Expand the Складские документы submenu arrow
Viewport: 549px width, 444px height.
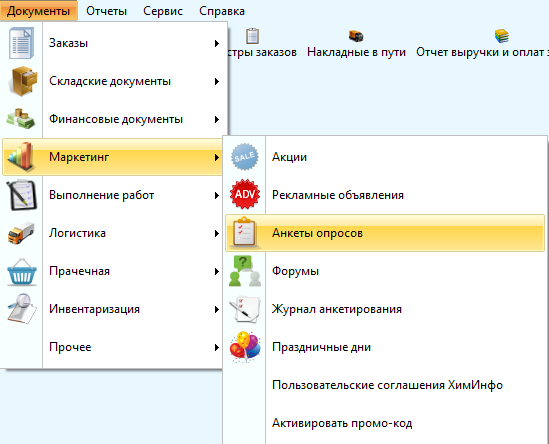(x=217, y=81)
